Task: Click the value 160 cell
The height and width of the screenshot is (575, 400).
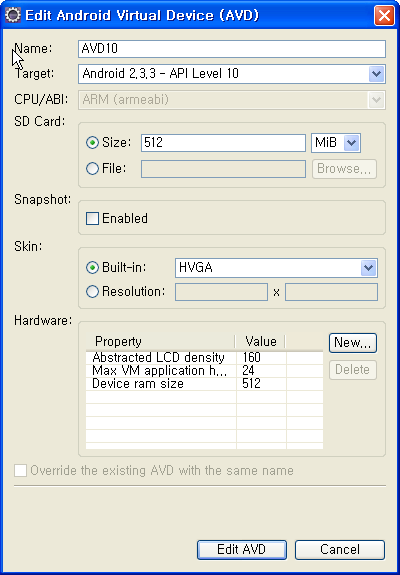Action: pos(261,358)
